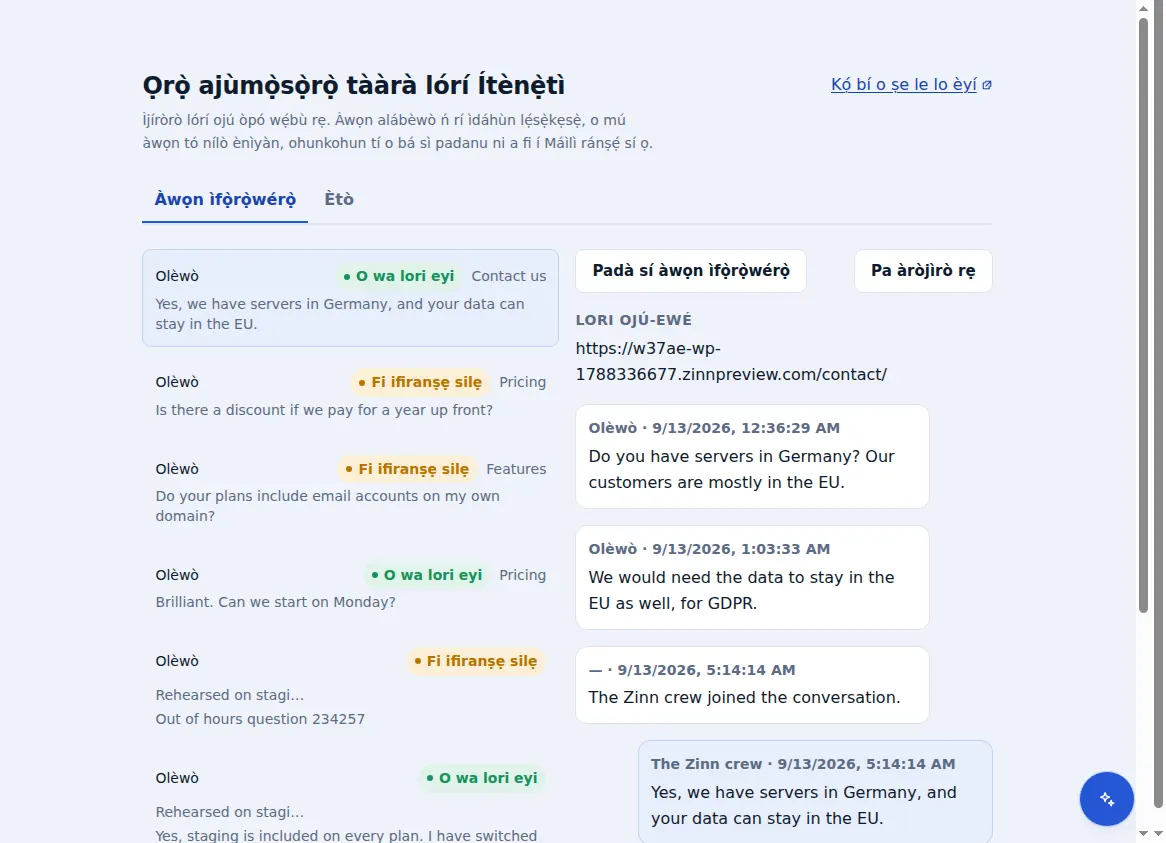Click the 'Fi ifiranṣẹ silẹ' badge on the yearly discount row
The height and width of the screenshot is (843, 1166).
(x=420, y=382)
